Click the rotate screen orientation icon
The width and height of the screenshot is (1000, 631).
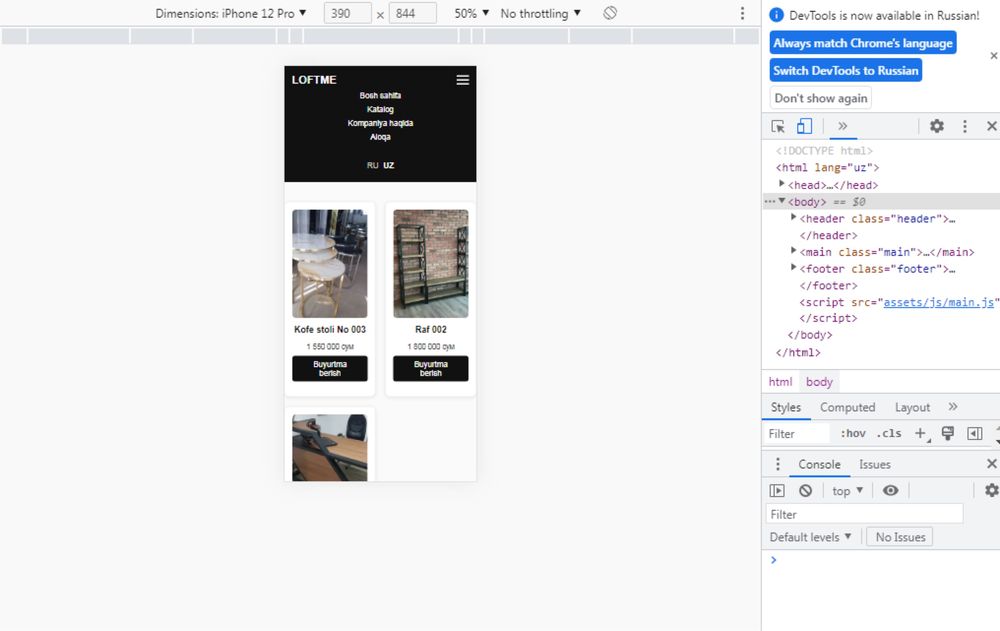click(x=610, y=14)
